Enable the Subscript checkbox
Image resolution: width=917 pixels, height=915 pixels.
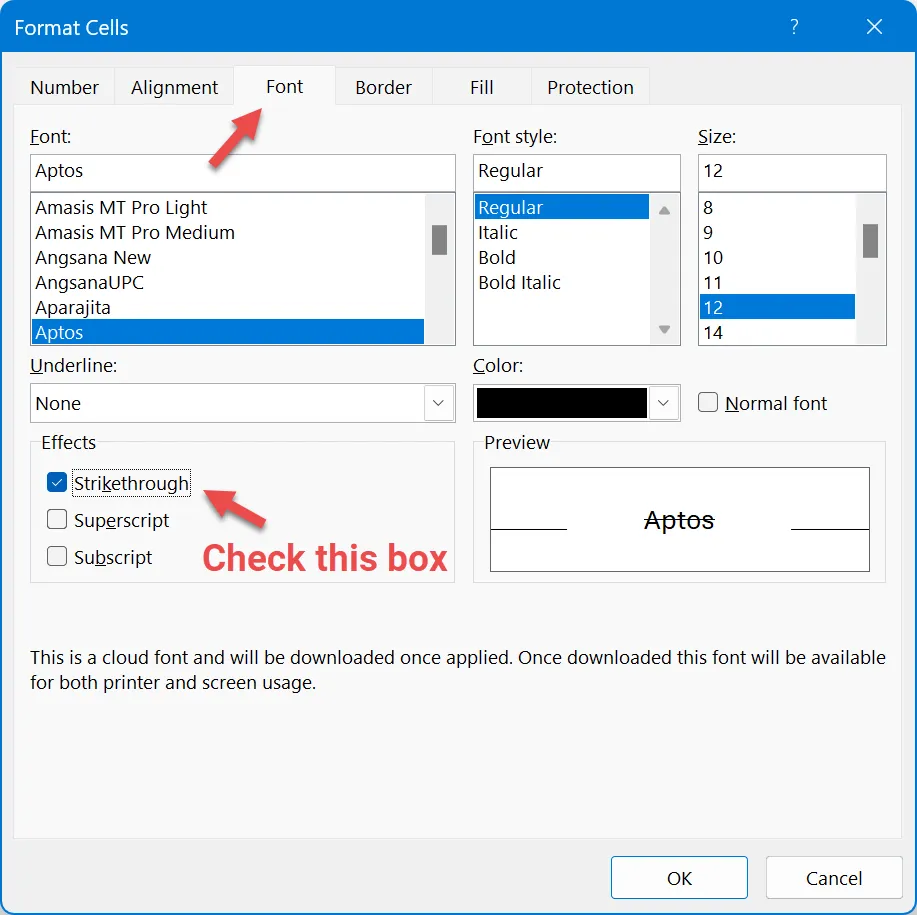(57, 557)
